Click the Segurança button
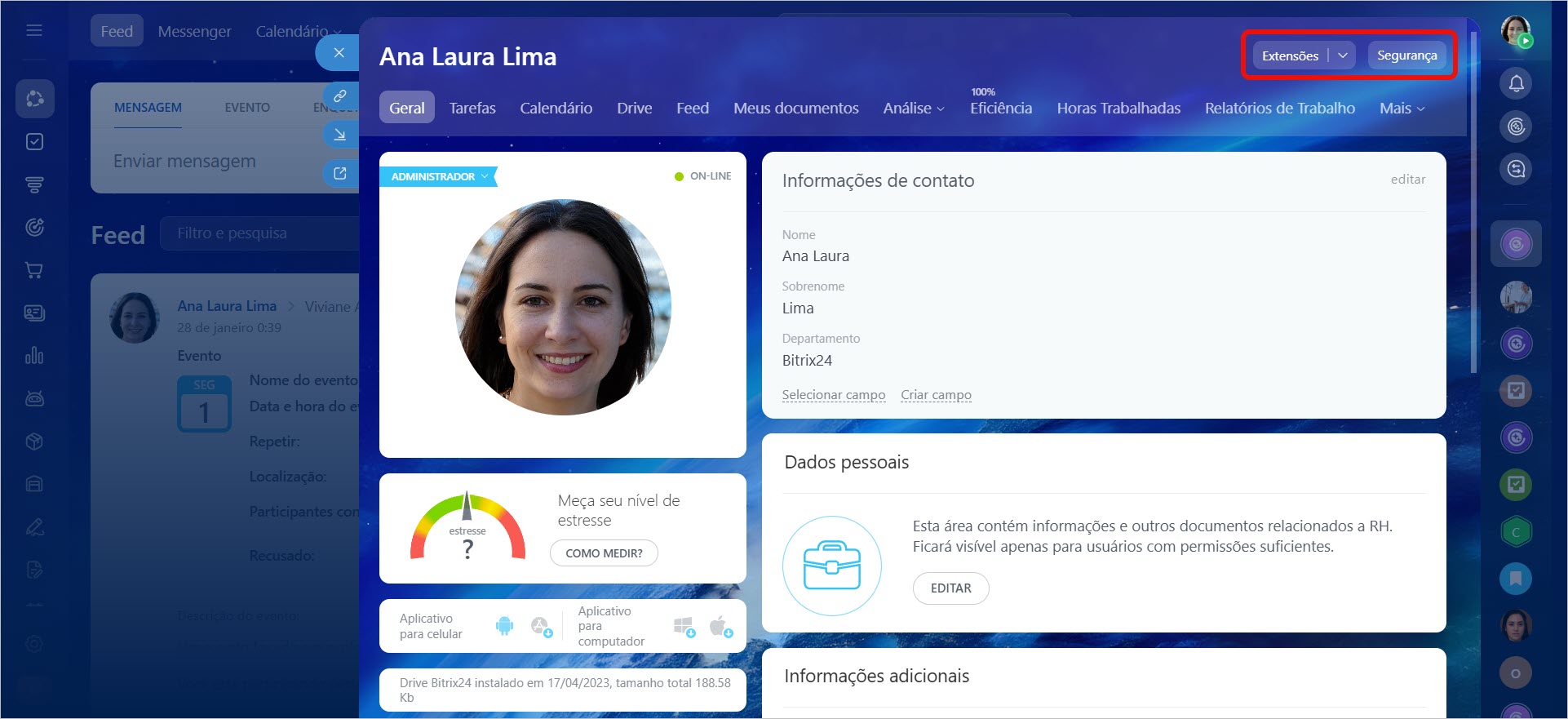Screen dimensions: 1568x719 [x=1406, y=55]
